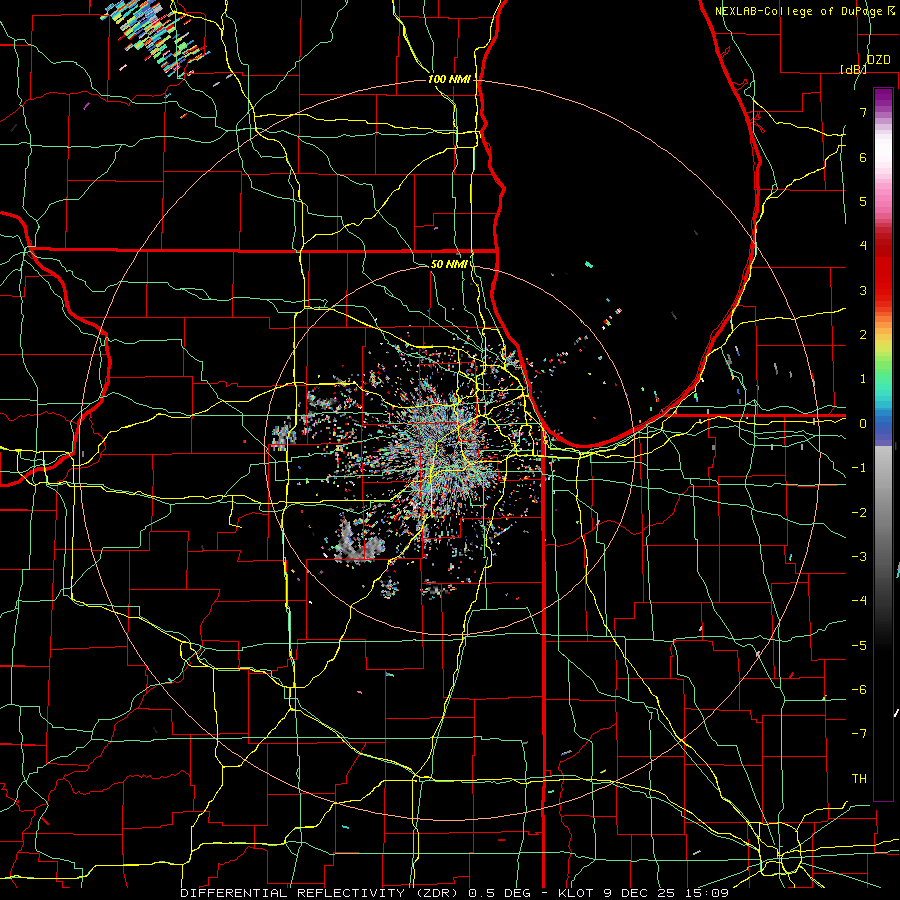This screenshot has height=900, width=900.
Task: Click the gray echo patch southwest of the radar
Action: click(x=357, y=541)
